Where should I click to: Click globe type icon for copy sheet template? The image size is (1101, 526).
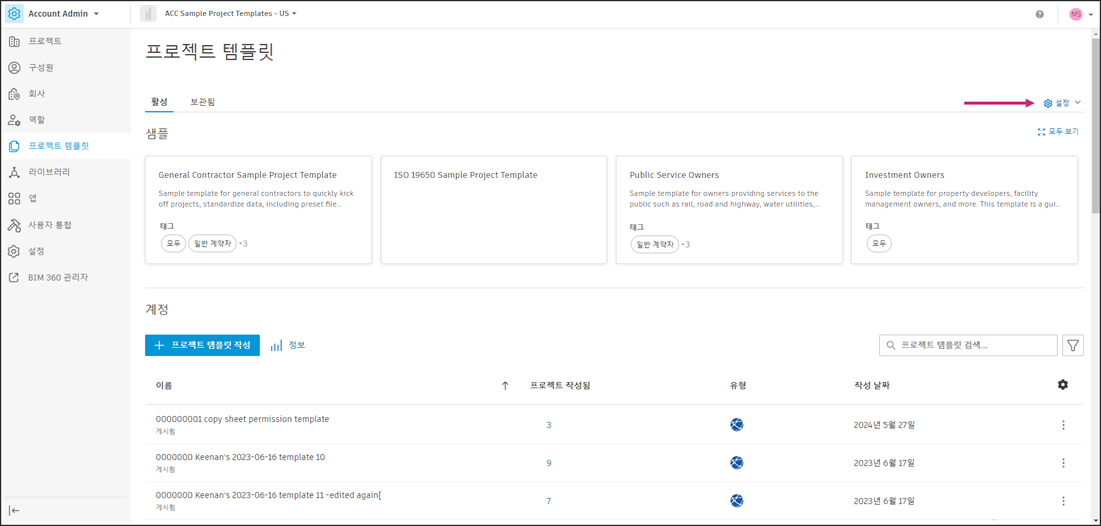pos(736,425)
